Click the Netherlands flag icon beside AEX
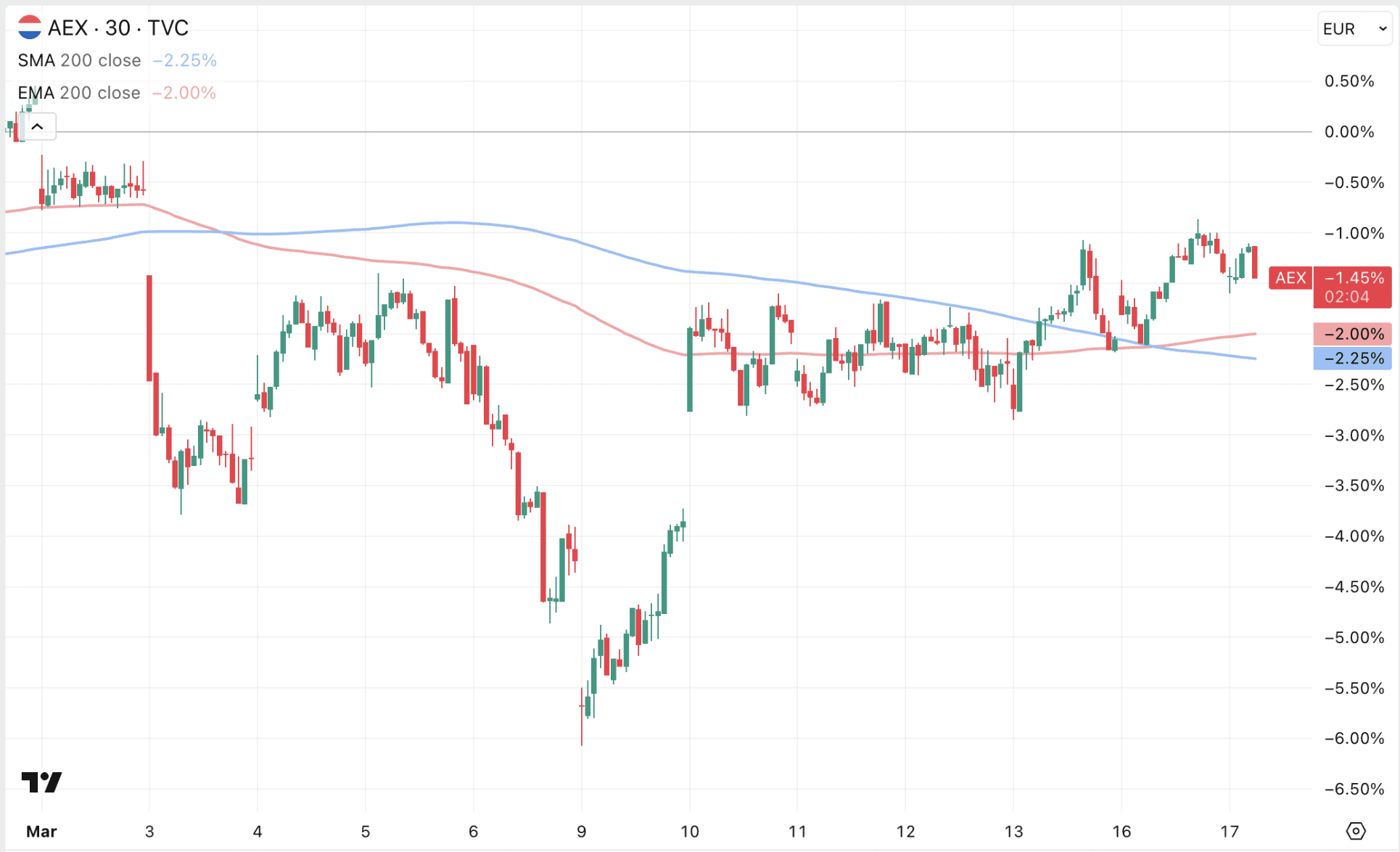Screen dimensions: 1400x852 pyautogui.click(x=30, y=28)
